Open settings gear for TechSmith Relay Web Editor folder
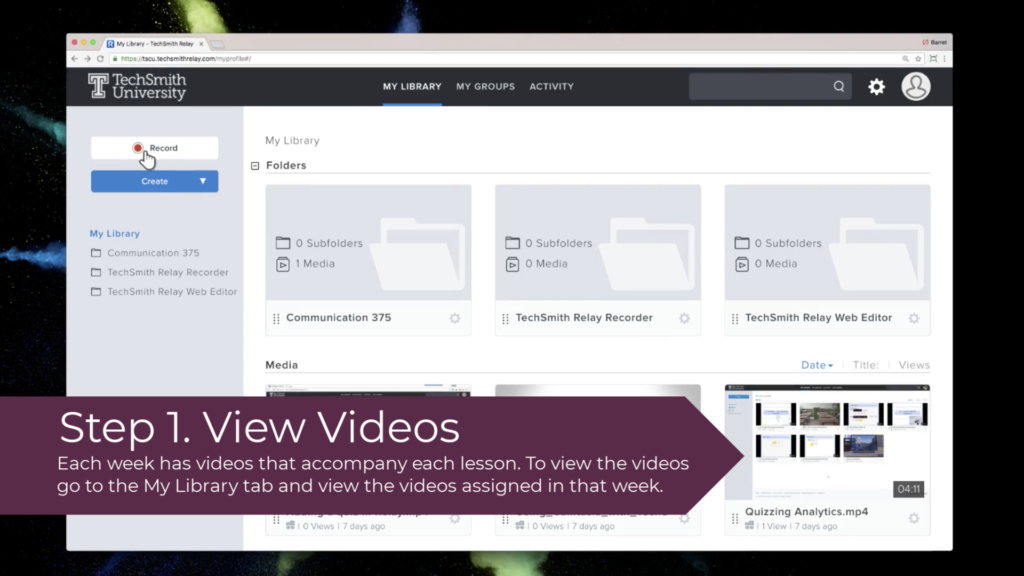Screen dimensions: 1024x576 (x=914, y=318)
